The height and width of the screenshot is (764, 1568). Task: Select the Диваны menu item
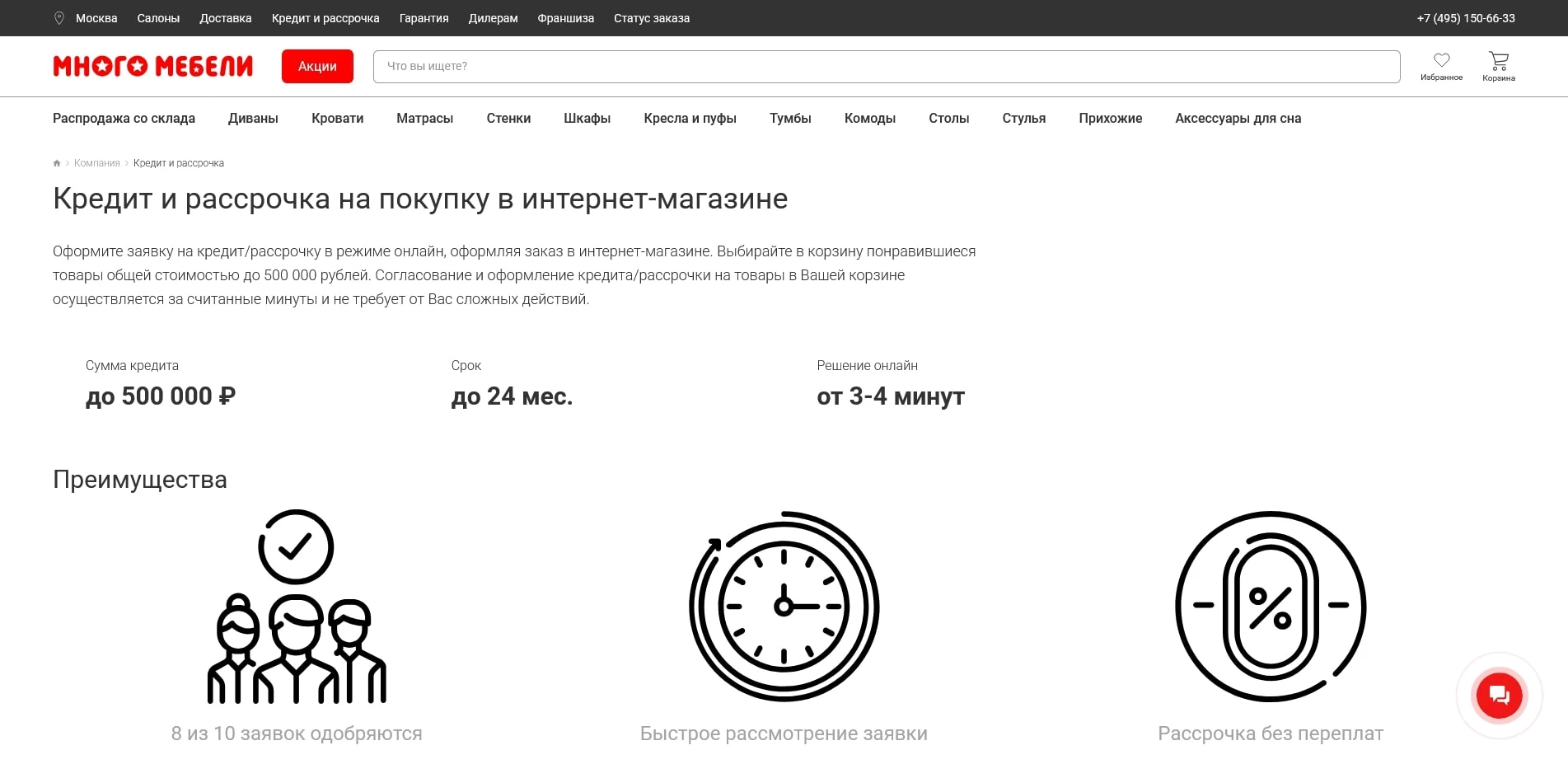pos(253,118)
